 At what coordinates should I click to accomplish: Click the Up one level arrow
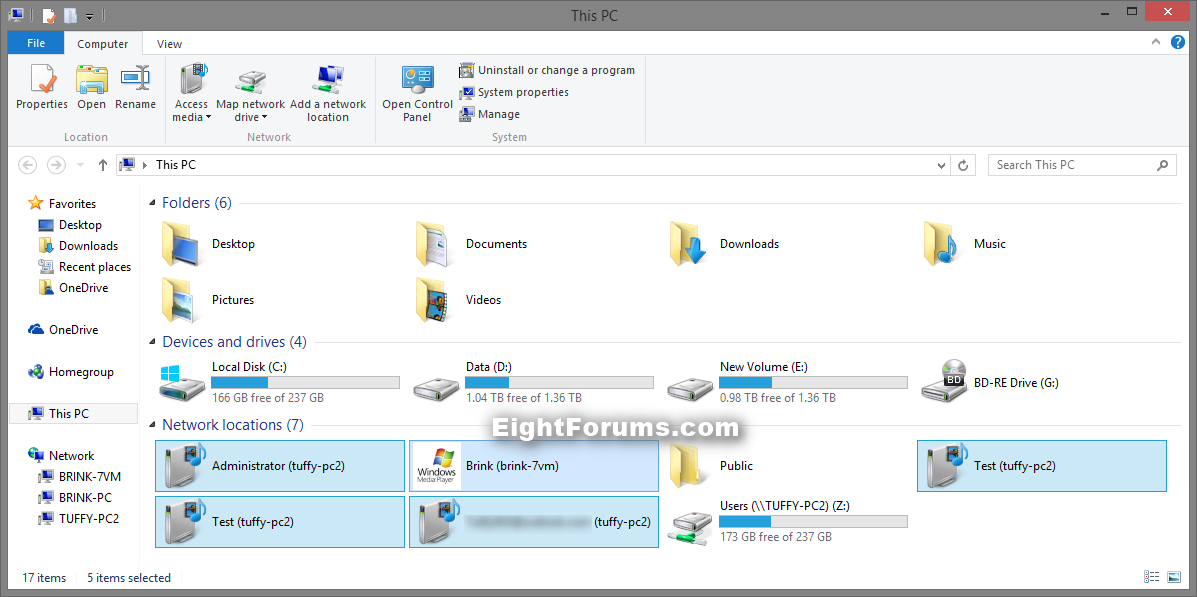[102, 165]
